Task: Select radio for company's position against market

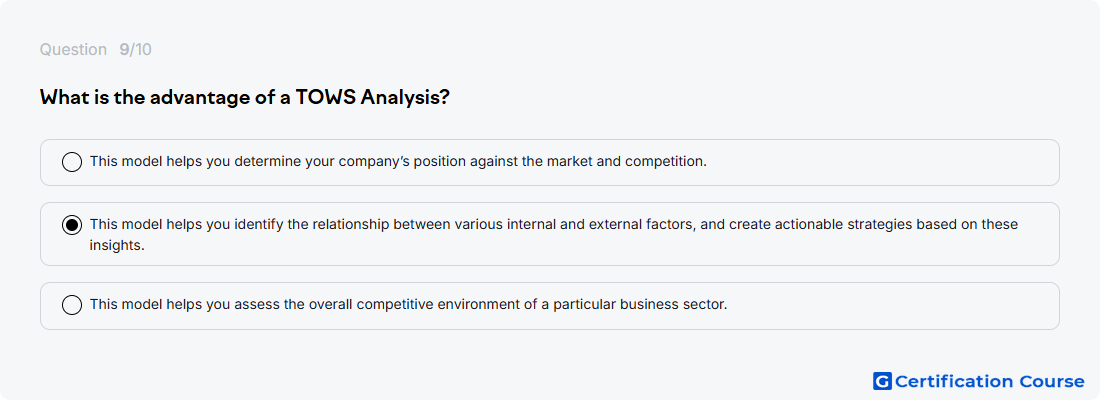Action: click(x=72, y=162)
